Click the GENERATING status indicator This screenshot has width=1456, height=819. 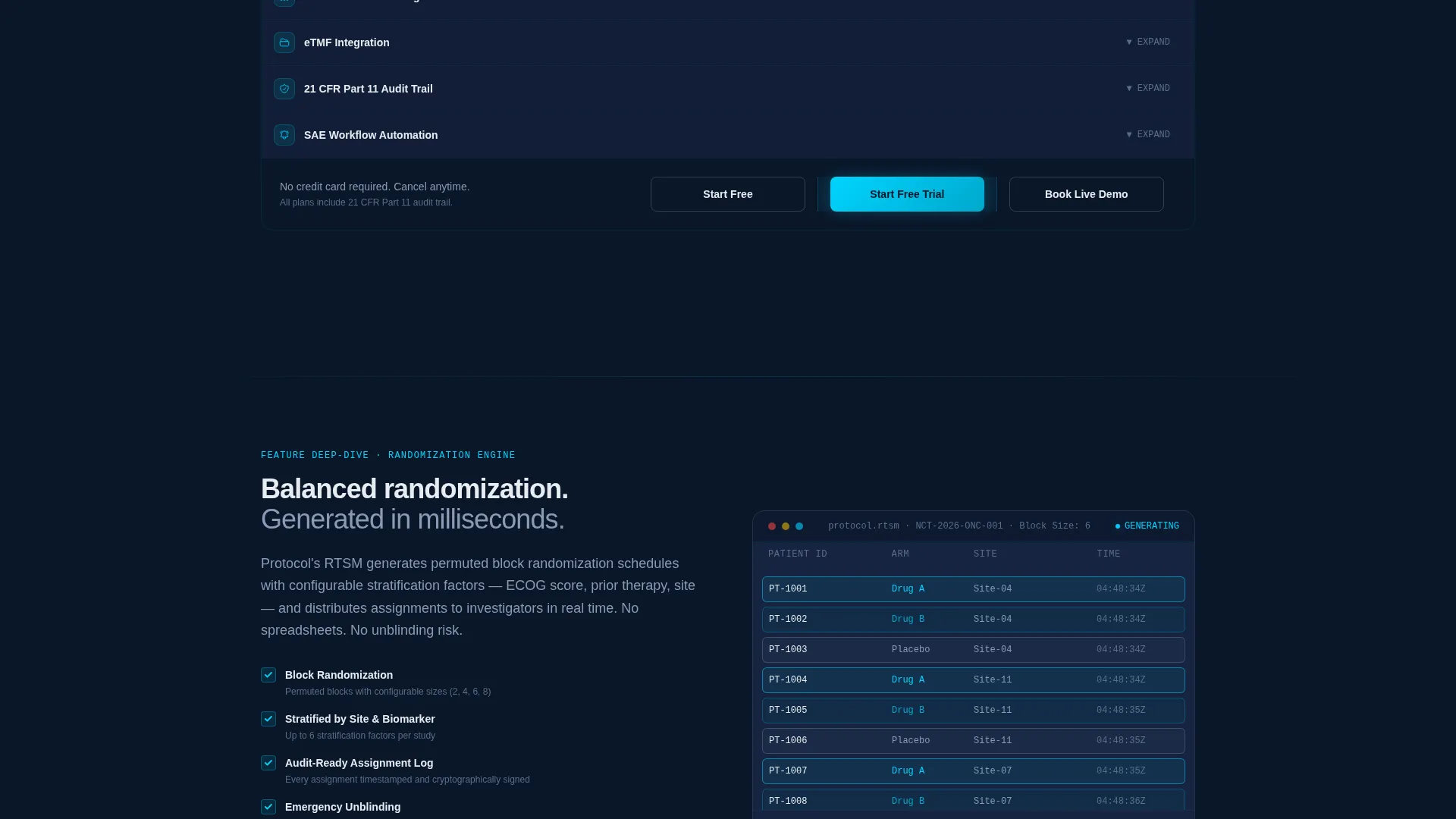[x=1147, y=526]
